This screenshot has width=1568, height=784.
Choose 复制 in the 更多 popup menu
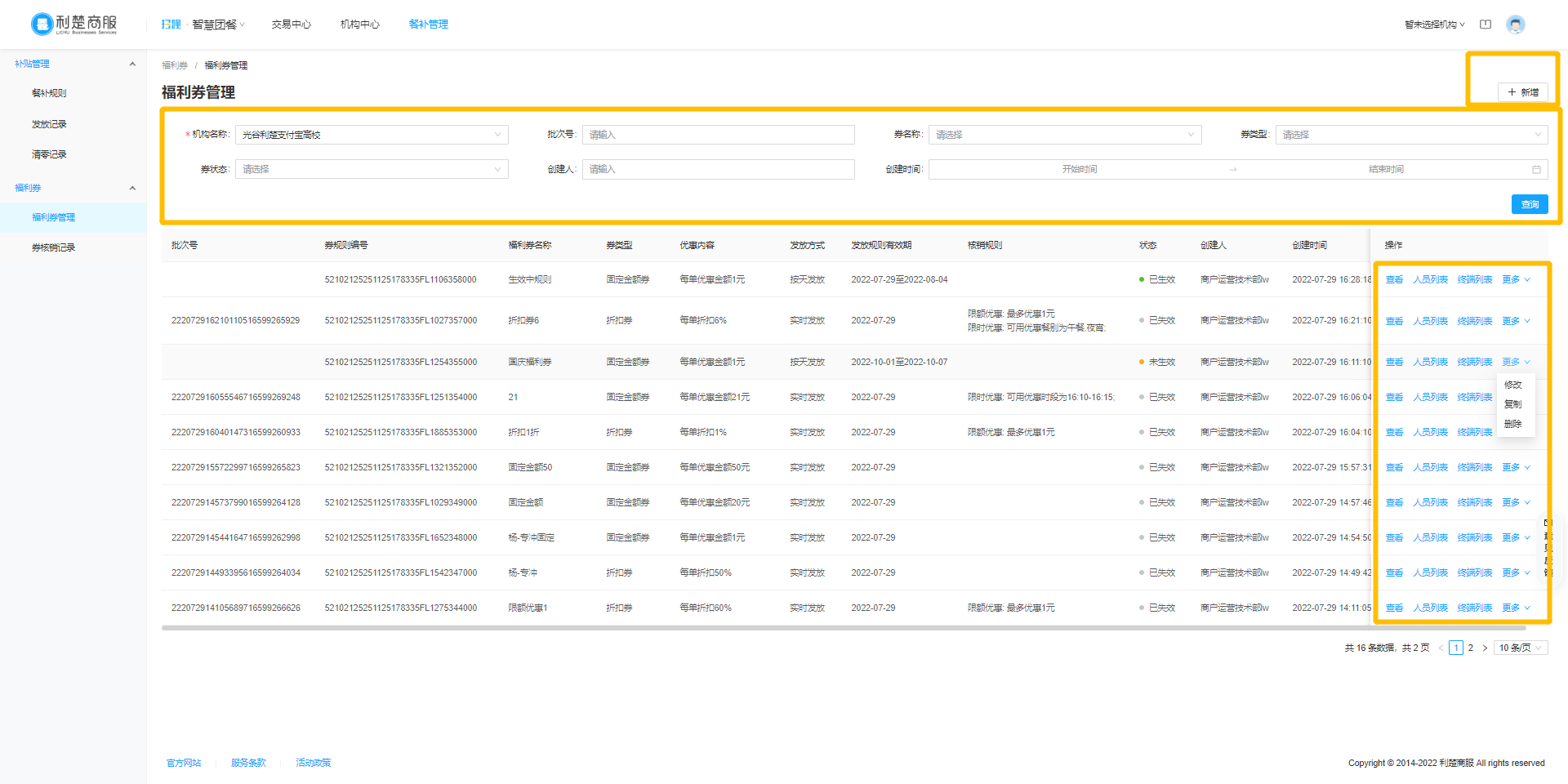click(x=1513, y=404)
